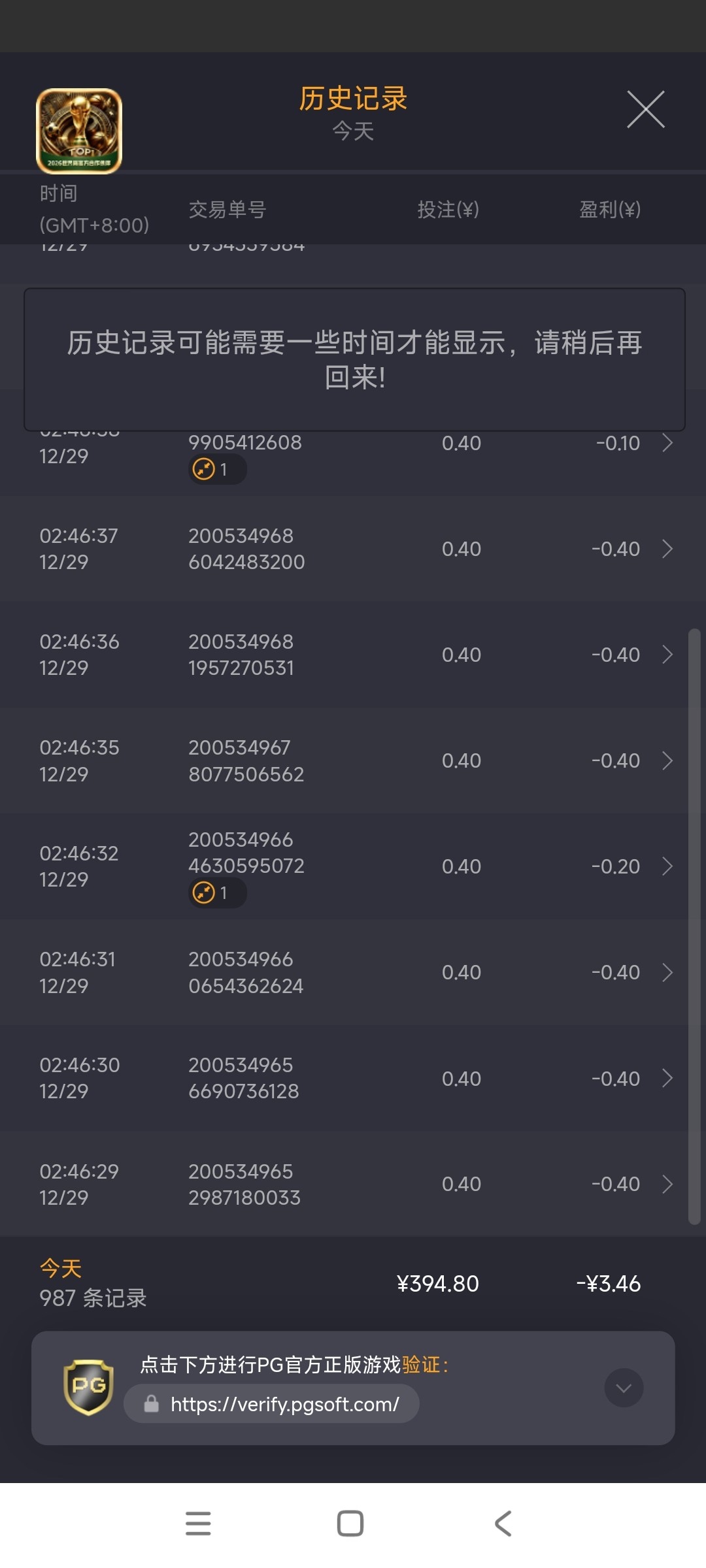The image size is (706, 1568).
Task: Open details arrow for 02:46:35 record
Action: coord(667,760)
